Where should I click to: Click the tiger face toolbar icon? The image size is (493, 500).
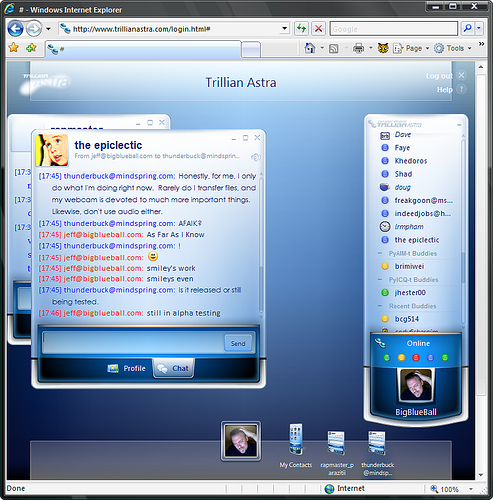pyautogui.click(x=383, y=48)
